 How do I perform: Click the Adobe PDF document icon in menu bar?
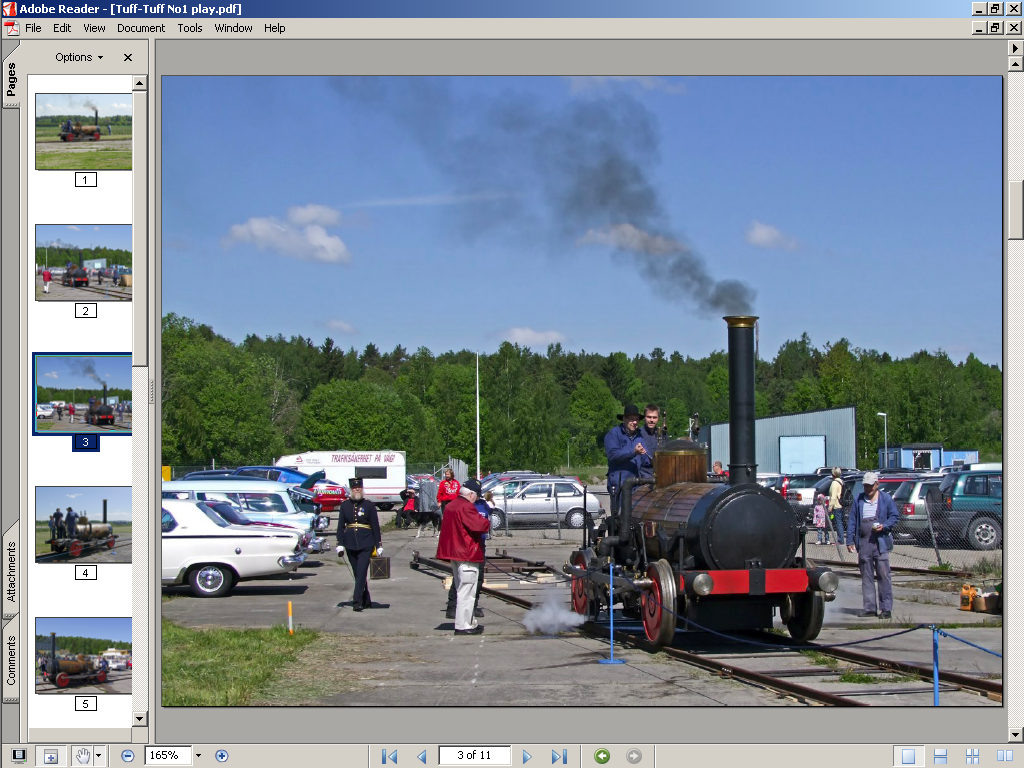[x=12, y=28]
